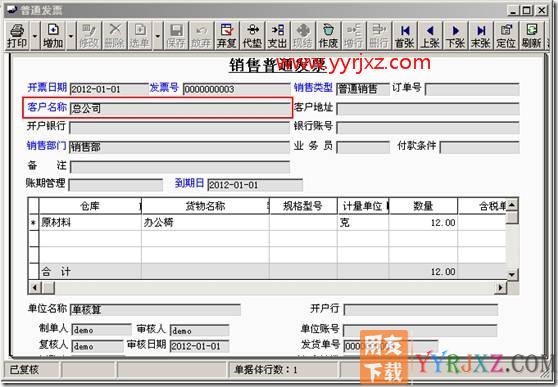The image size is (558, 387).
Task: Click the 审核日期 date field
Action: coord(199,346)
